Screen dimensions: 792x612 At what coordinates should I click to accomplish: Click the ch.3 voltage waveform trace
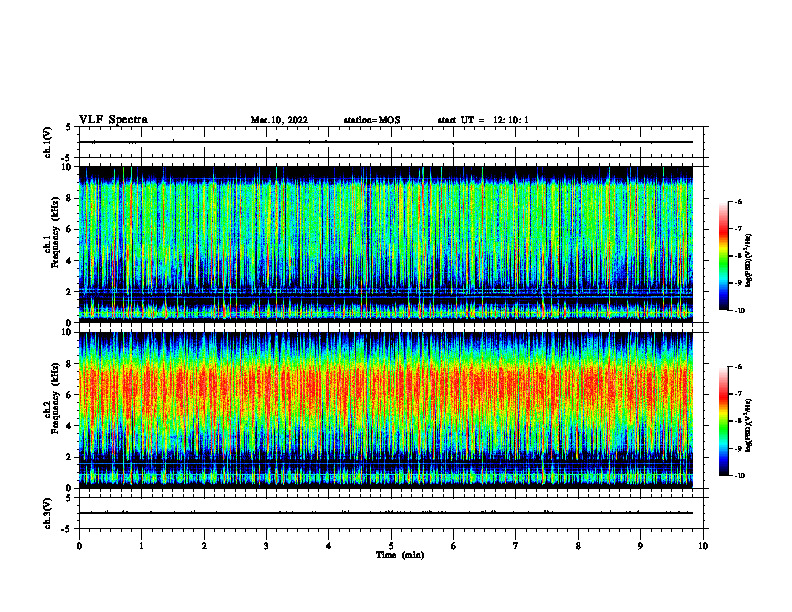(x=386, y=513)
